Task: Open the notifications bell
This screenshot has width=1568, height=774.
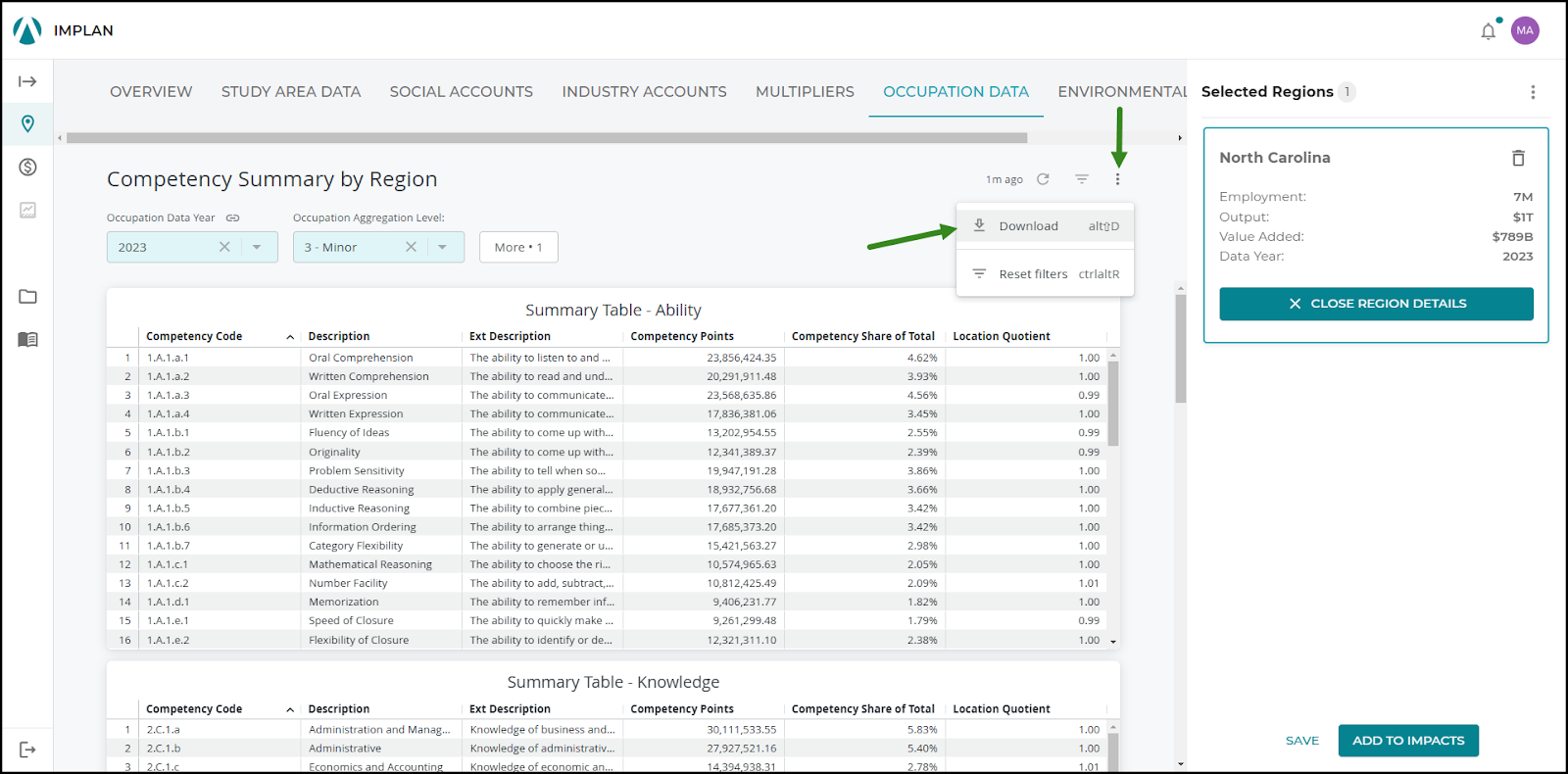Action: 1488,31
